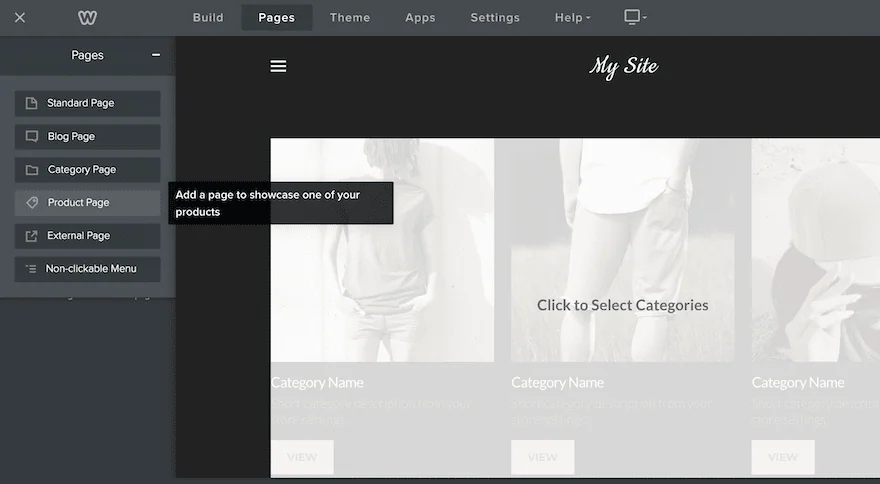Select the Pages tab
This screenshot has width=880, height=484.
277,18
